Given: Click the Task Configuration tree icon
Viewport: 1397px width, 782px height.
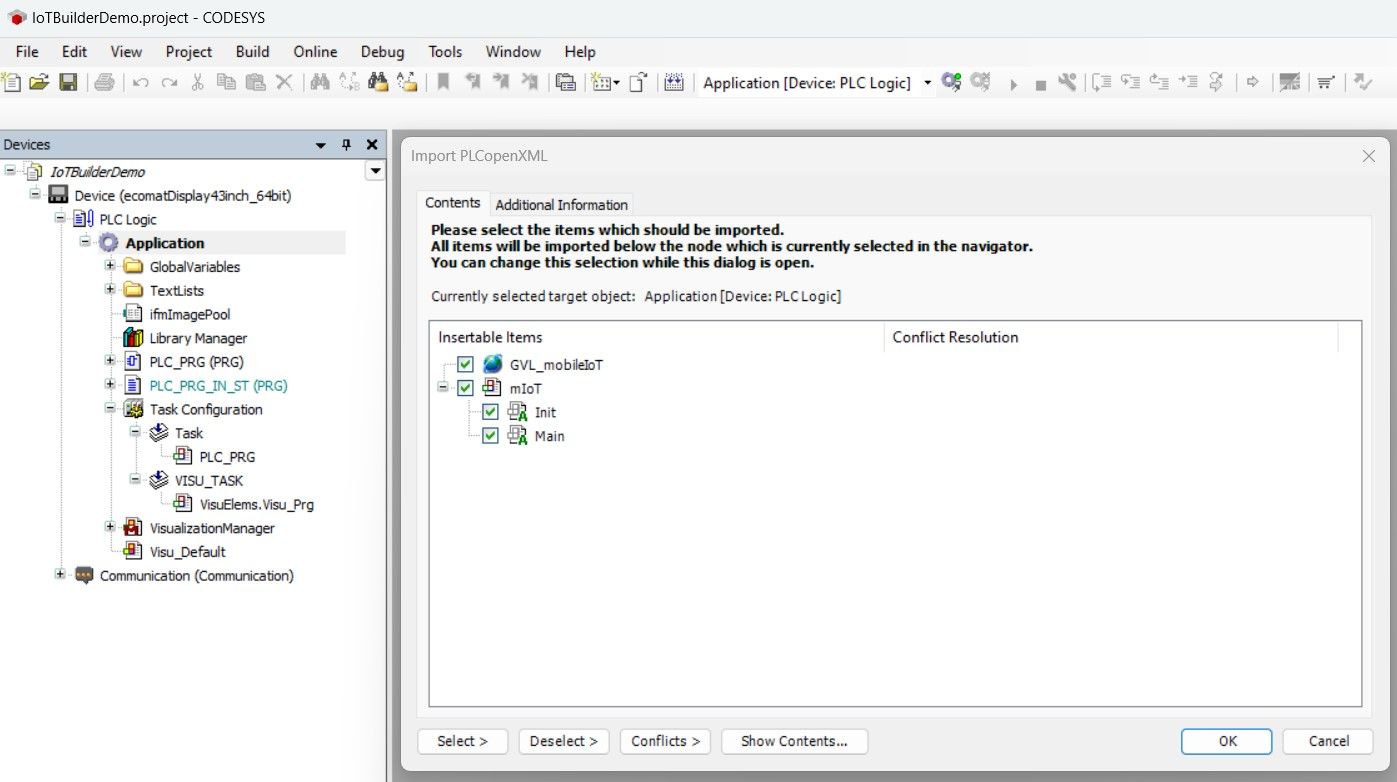Looking at the screenshot, I should (x=133, y=409).
